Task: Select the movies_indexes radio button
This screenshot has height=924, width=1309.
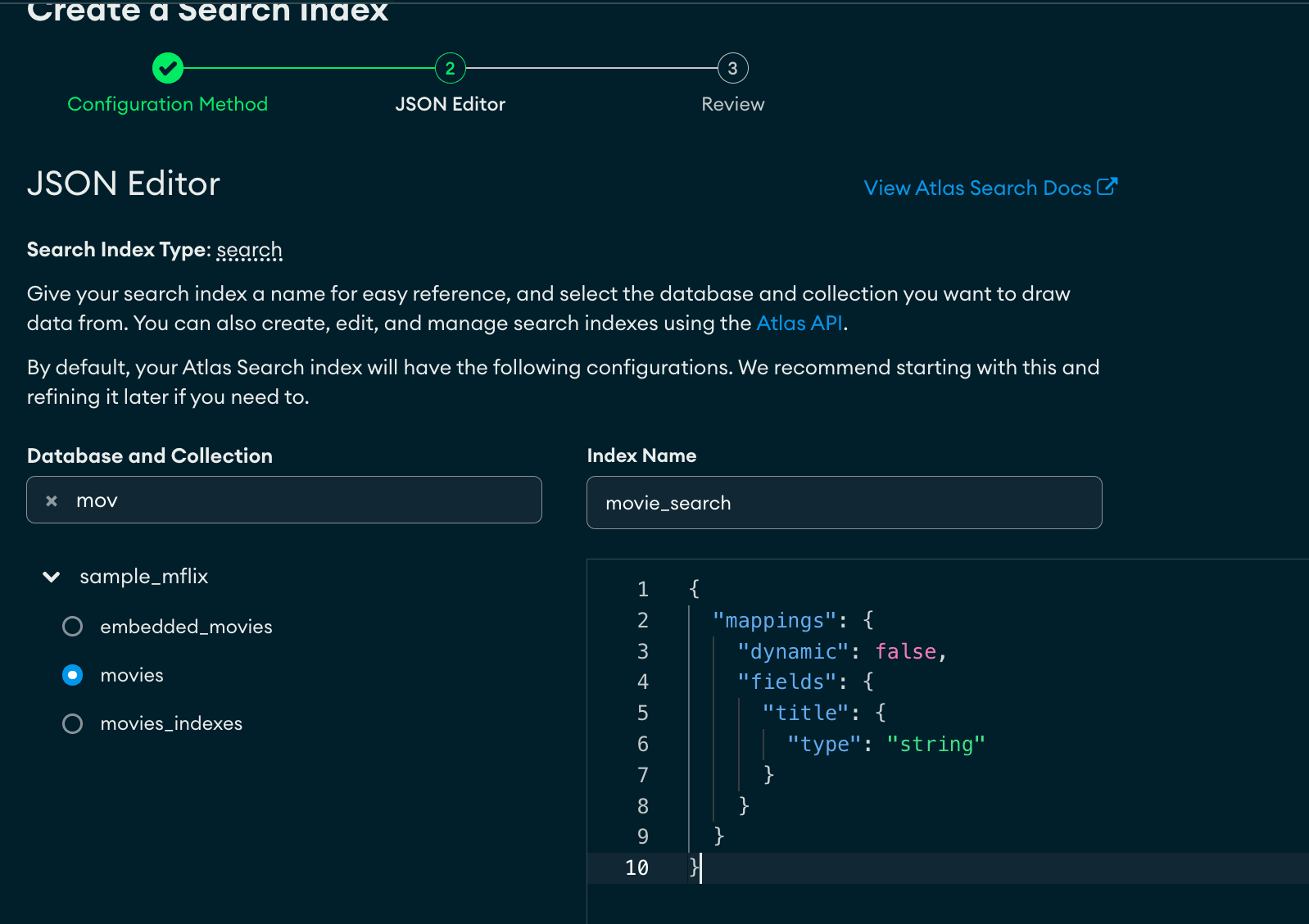Action: 73,723
